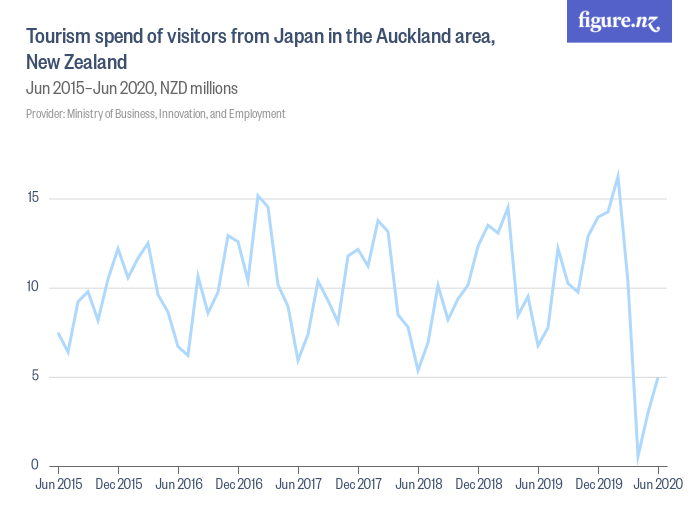Click the 10 label on the y-axis
Image resolution: width=700 pixels, height=525 pixels.
point(33,288)
